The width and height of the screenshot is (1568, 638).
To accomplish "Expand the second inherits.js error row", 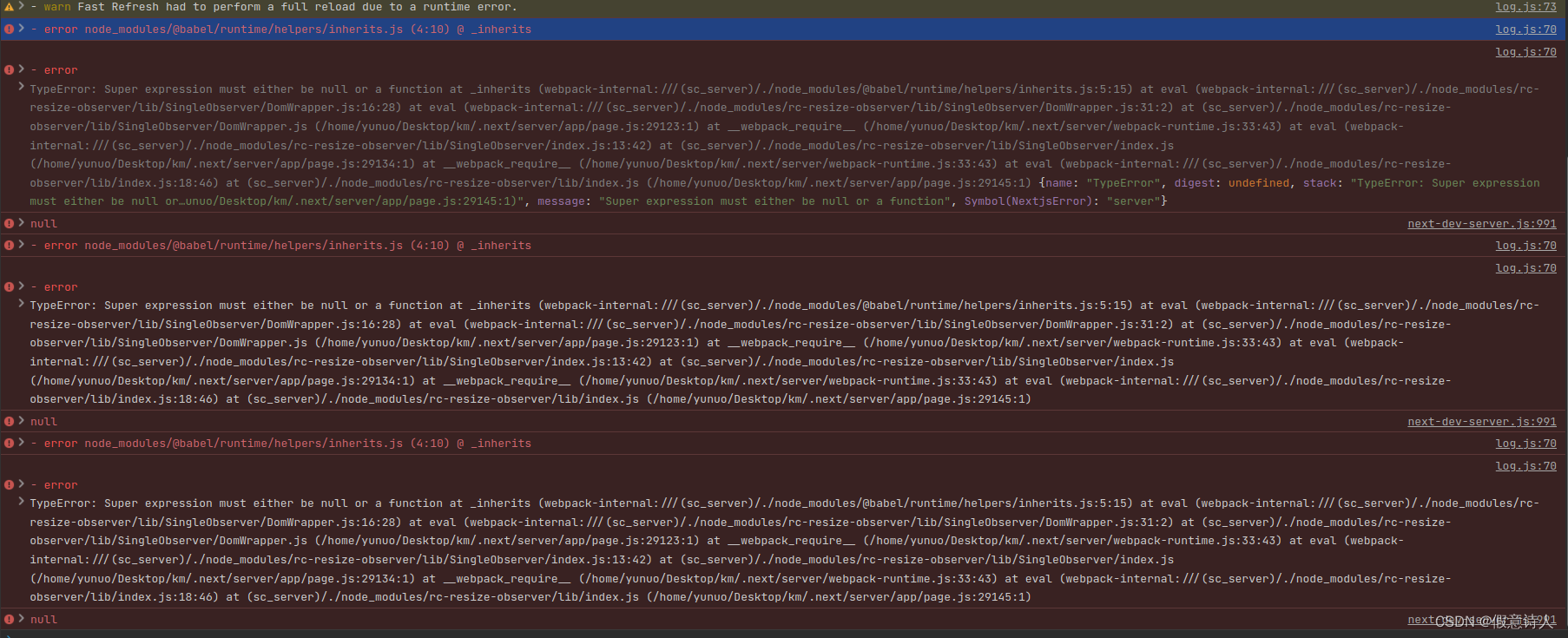I will [x=22, y=245].
